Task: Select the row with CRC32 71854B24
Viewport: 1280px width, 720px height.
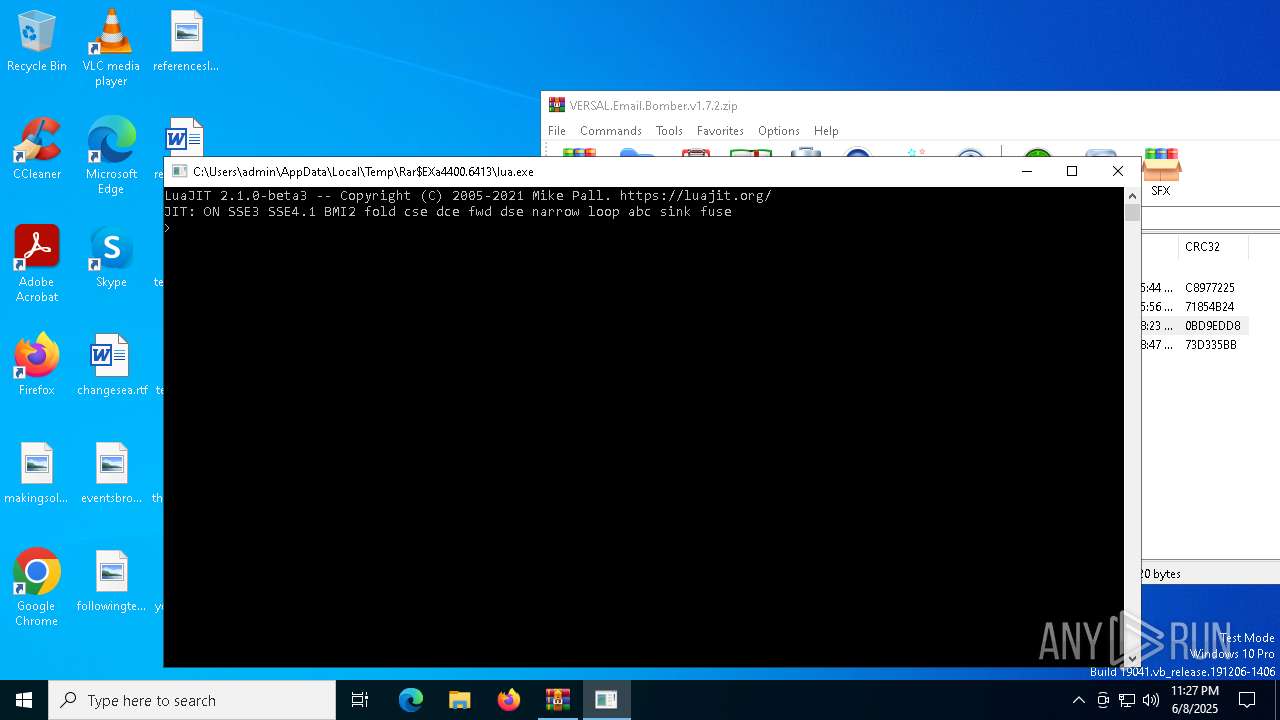Action: (1210, 307)
